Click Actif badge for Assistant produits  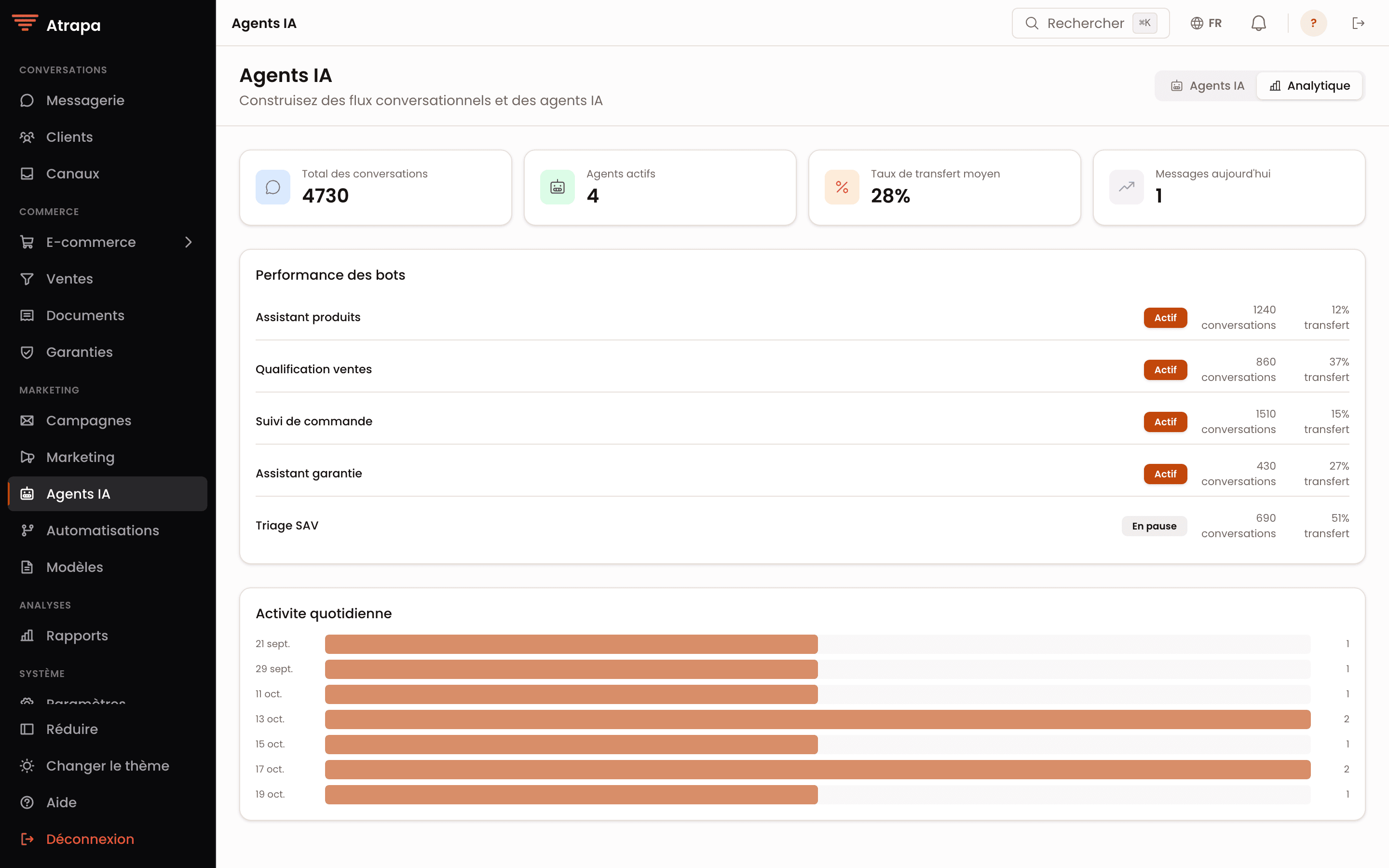[x=1165, y=317]
